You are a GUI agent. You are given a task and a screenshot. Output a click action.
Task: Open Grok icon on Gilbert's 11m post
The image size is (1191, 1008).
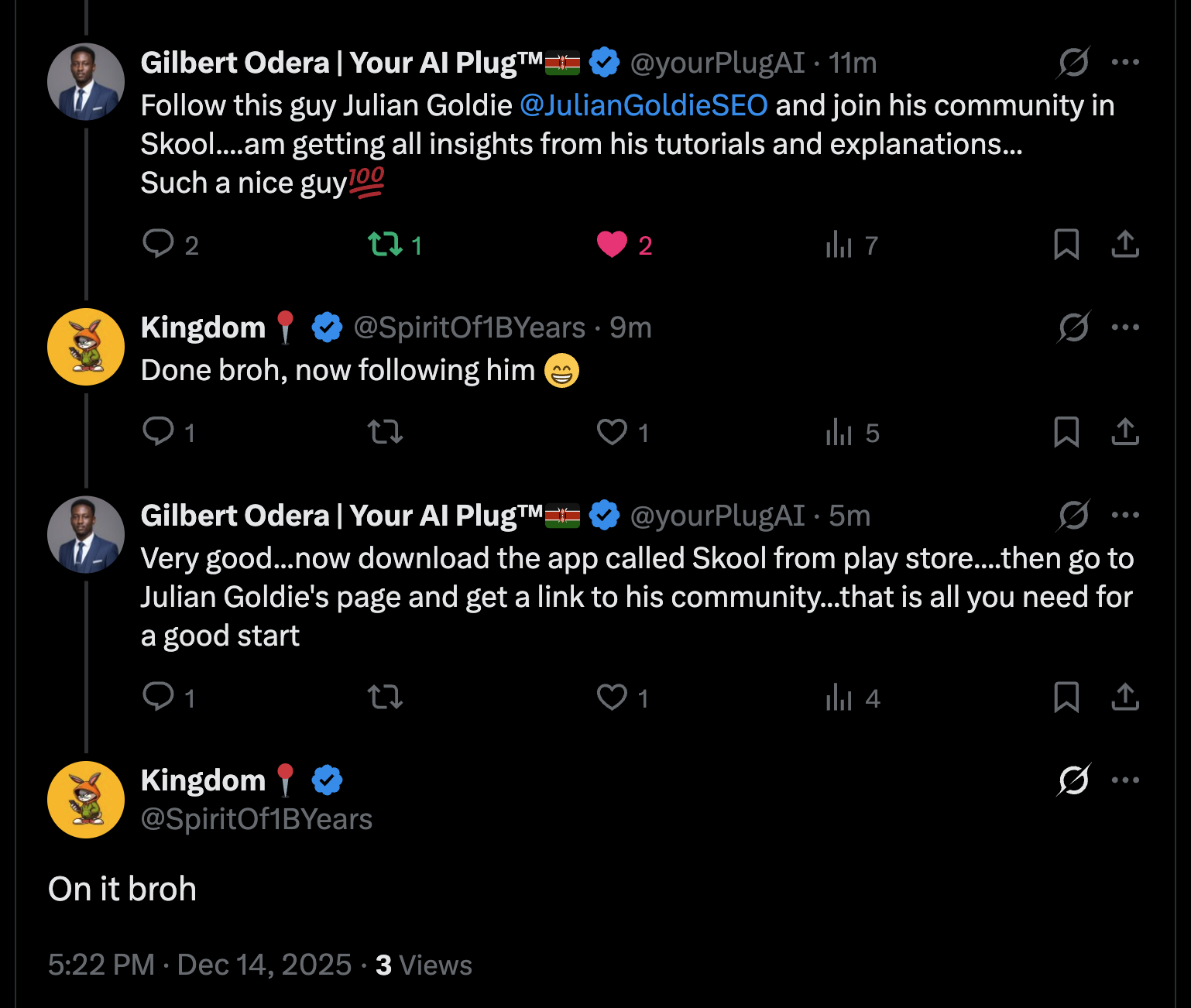1073,63
